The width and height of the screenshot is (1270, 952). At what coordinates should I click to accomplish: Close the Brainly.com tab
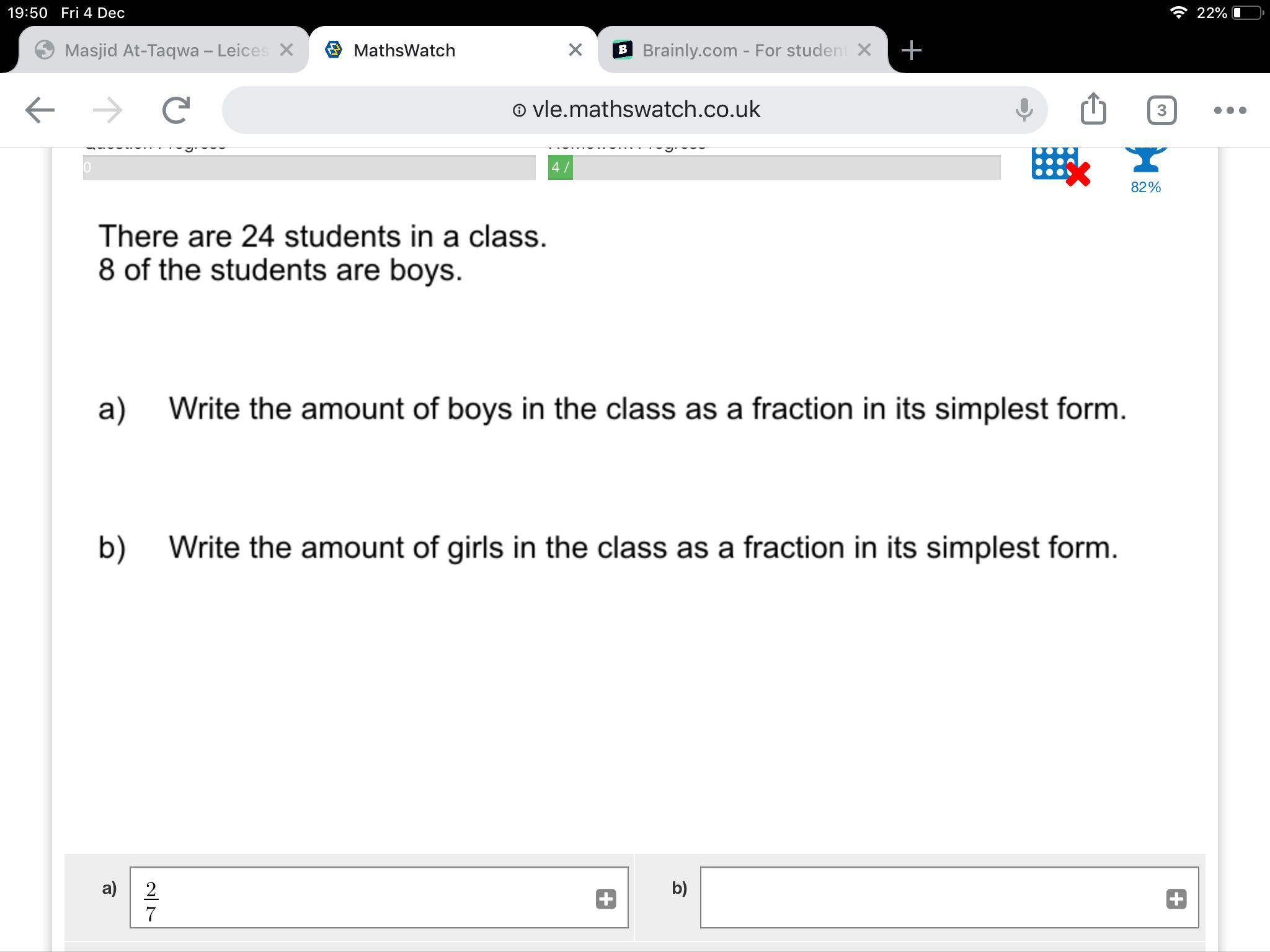coord(864,50)
